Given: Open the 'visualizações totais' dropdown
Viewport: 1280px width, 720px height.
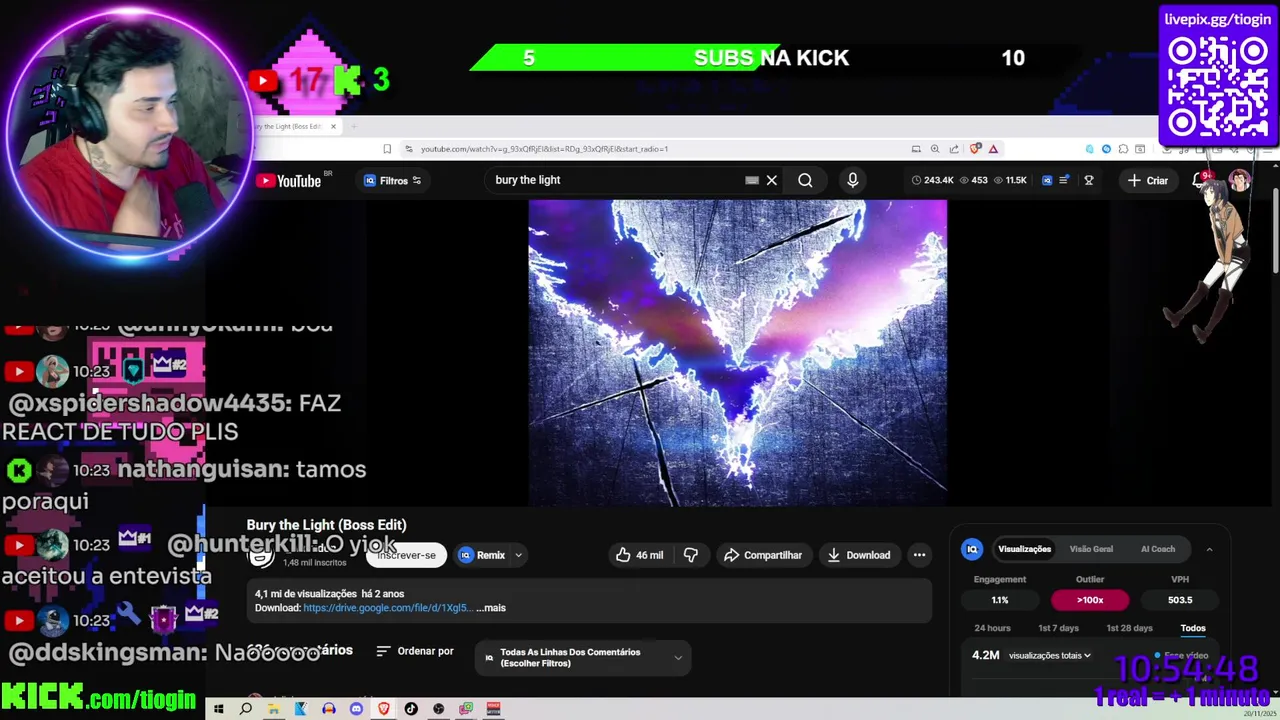Looking at the screenshot, I should (x=1049, y=656).
